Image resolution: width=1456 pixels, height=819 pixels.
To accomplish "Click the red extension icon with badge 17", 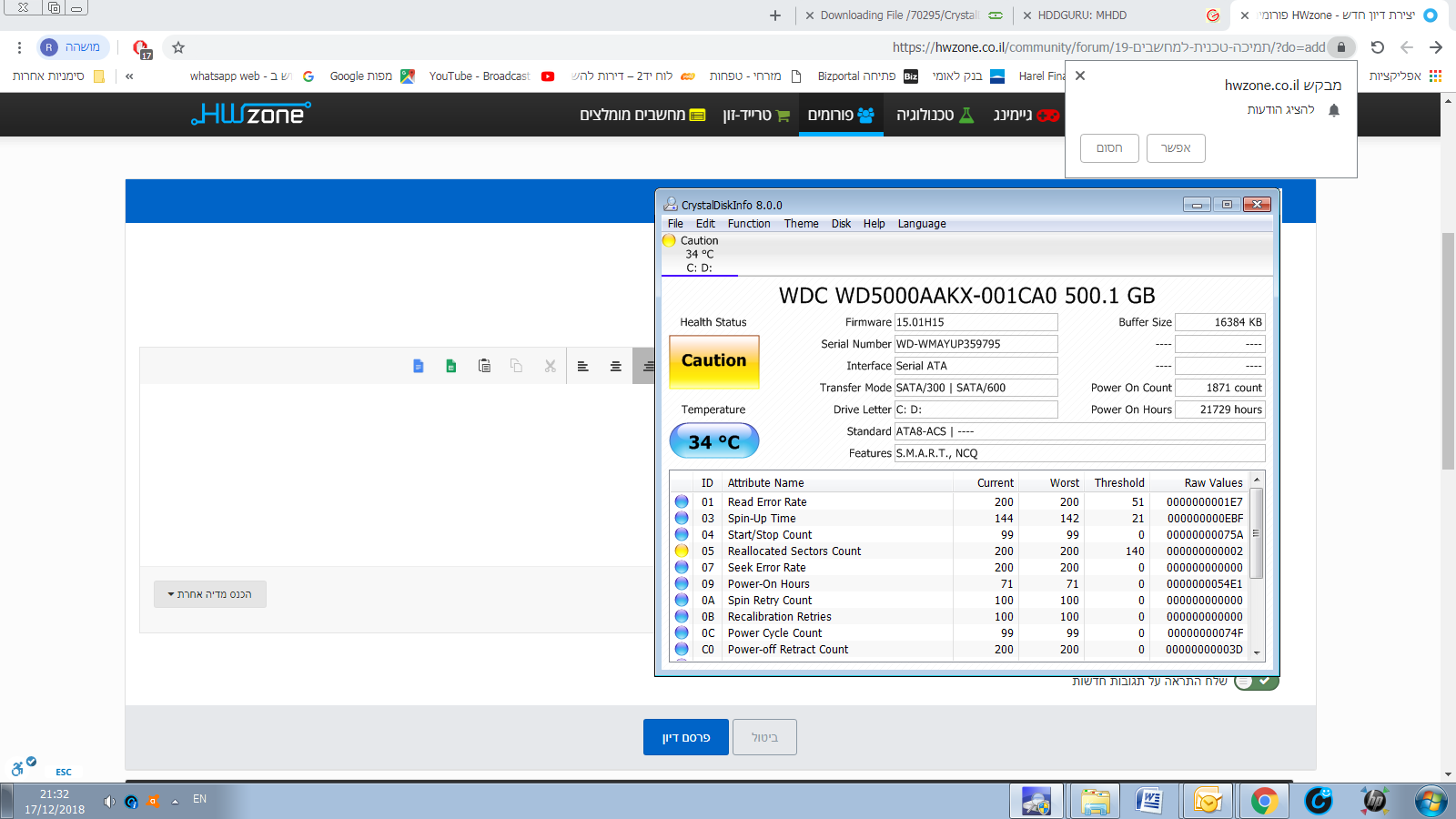I will 142,48.
